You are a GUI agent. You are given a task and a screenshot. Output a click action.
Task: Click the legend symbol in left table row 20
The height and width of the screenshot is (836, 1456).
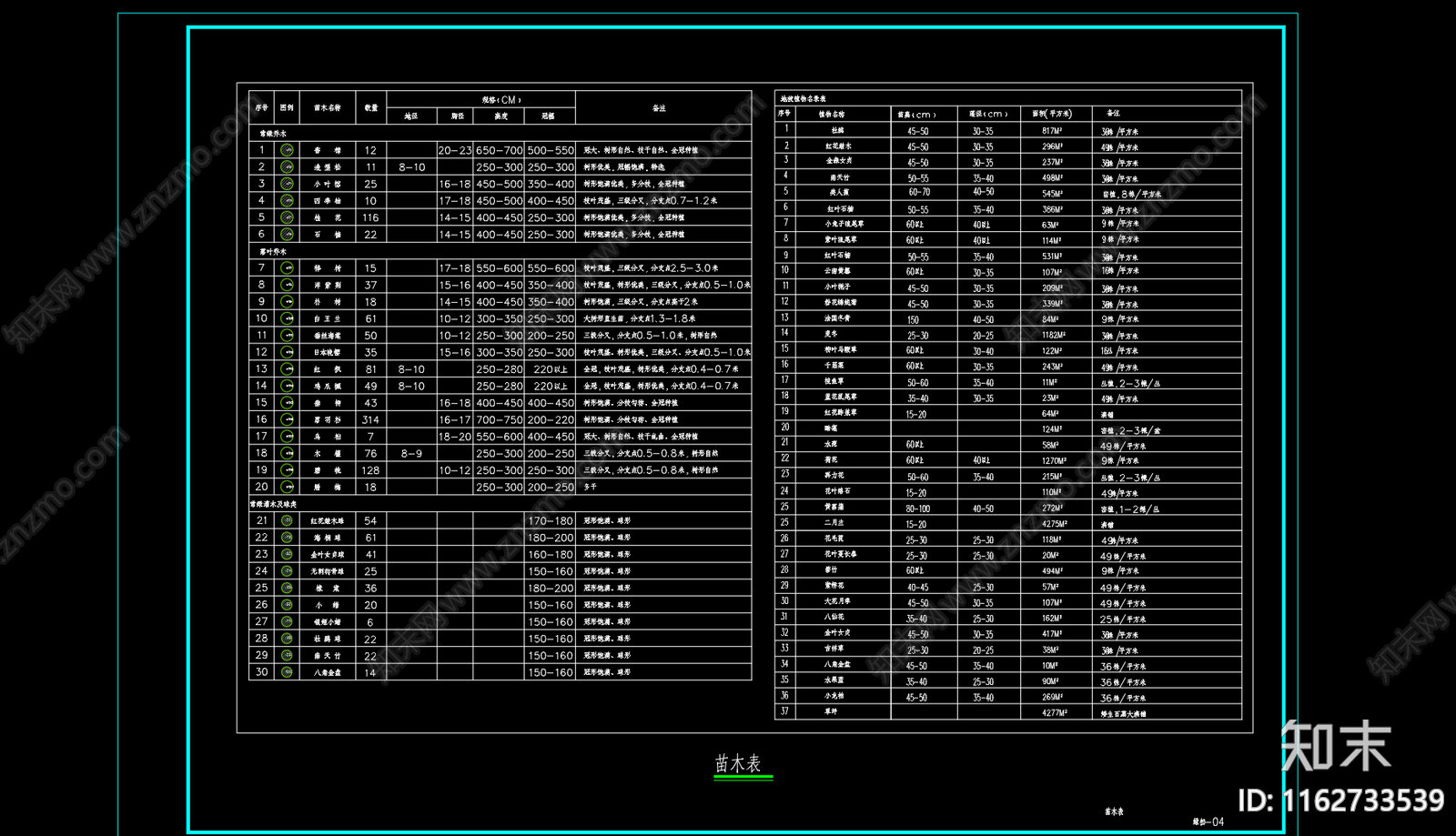(x=287, y=487)
